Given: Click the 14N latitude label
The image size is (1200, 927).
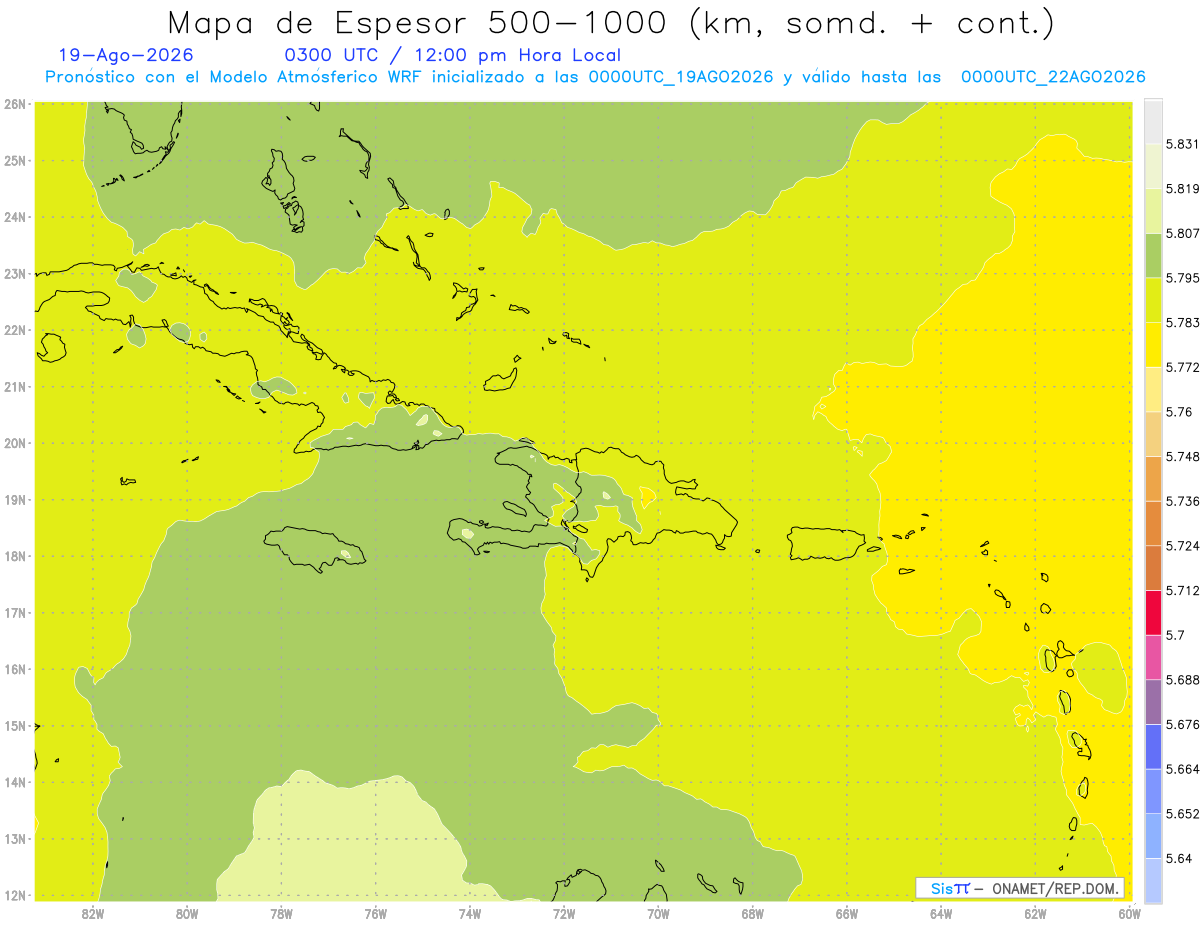Looking at the screenshot, I should (x=15, y=781).
